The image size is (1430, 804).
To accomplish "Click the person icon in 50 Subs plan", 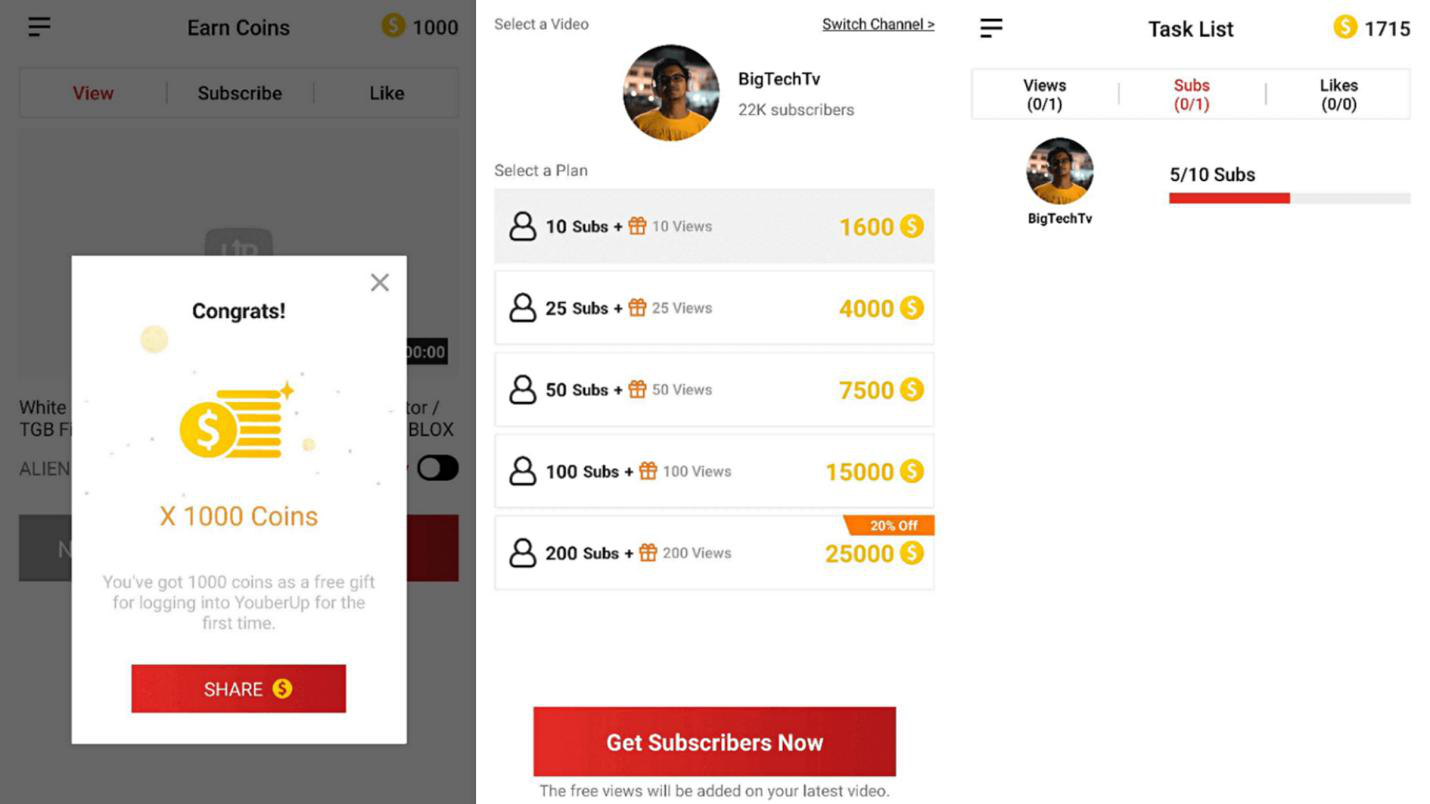I will coord(522,389).
